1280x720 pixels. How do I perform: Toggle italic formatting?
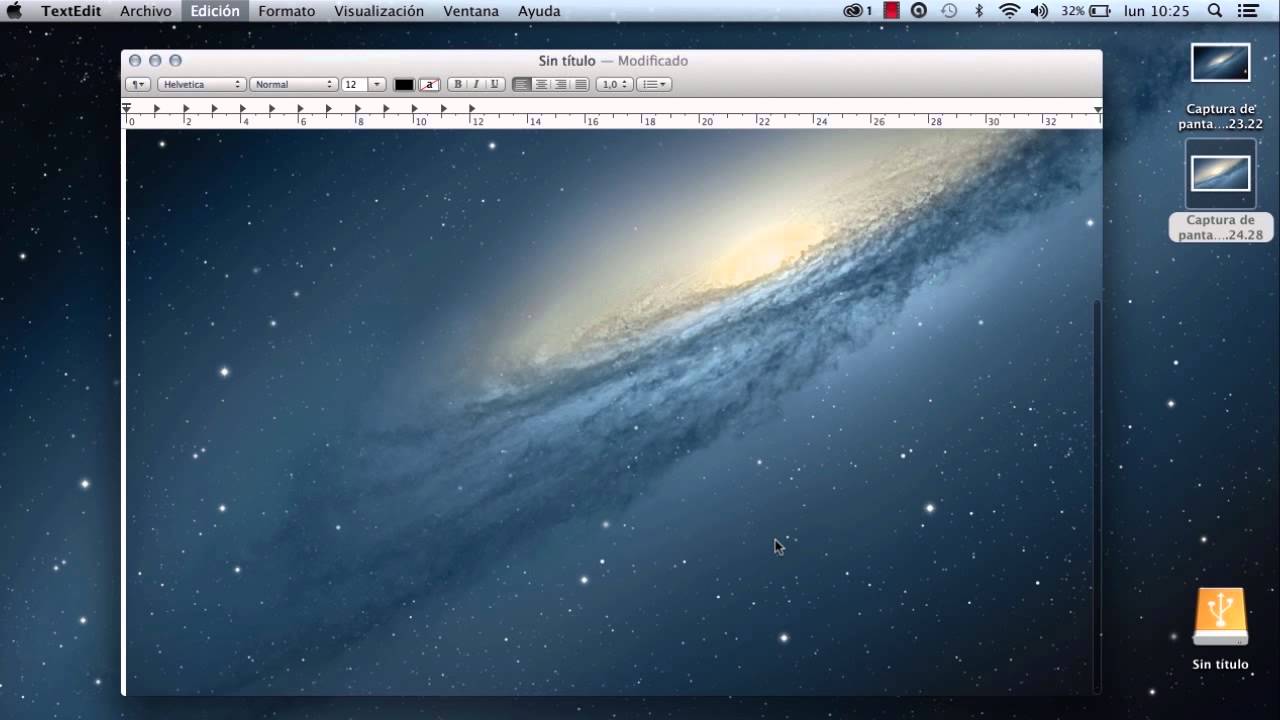[x=476, y=85]
